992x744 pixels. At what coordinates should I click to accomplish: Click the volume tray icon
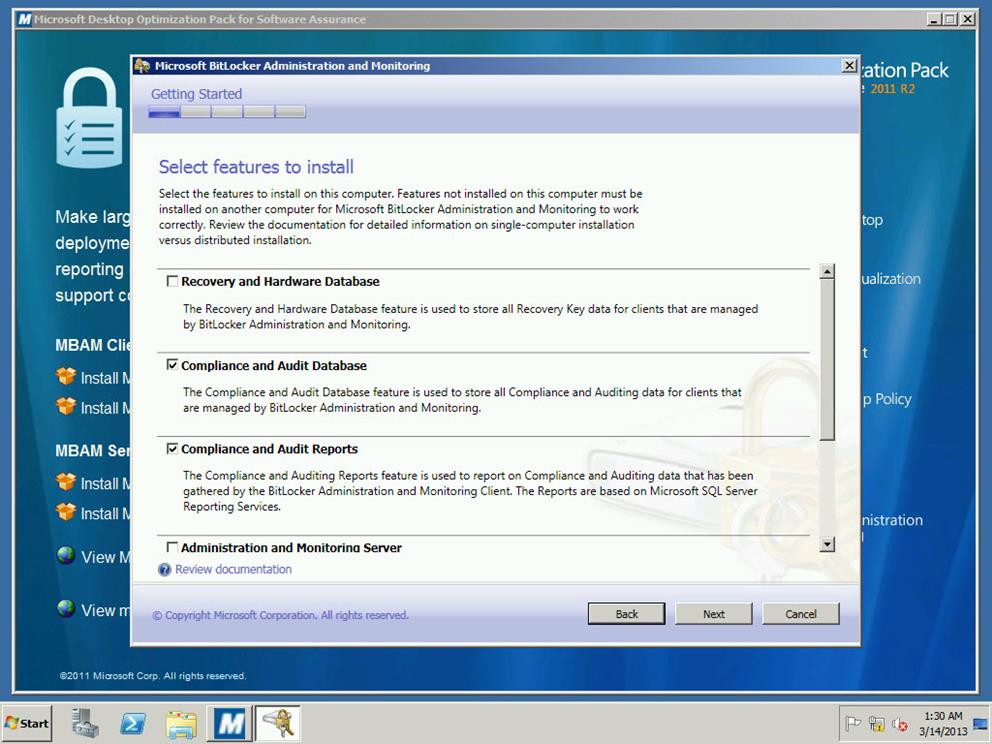(900, 723)
